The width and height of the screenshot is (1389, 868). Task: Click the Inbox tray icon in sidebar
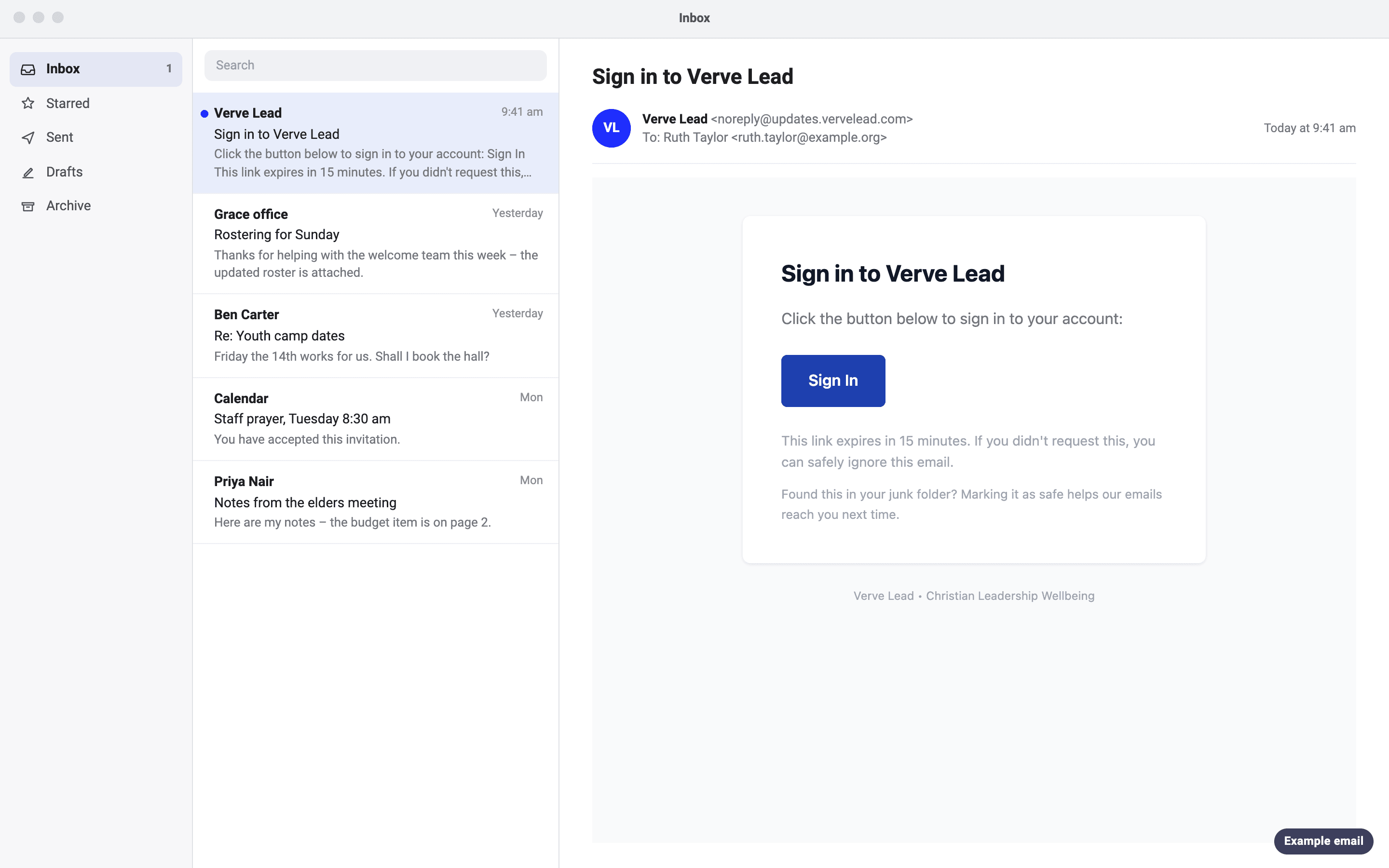(28, 69)
